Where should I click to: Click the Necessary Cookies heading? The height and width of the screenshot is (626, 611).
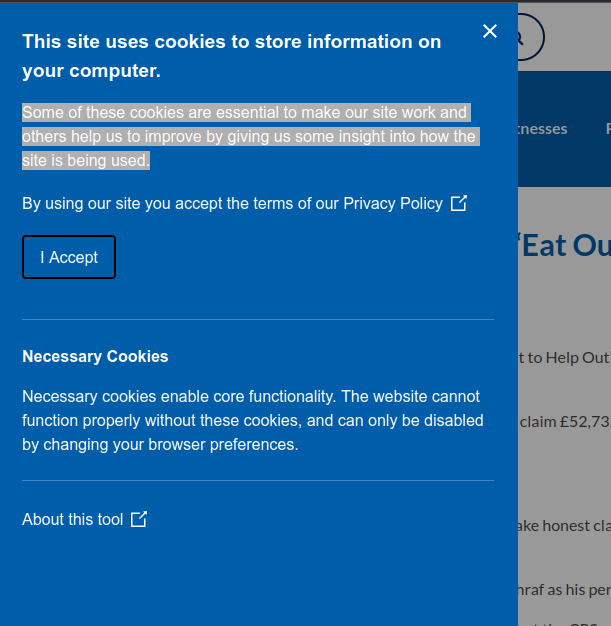pos(95,357)
